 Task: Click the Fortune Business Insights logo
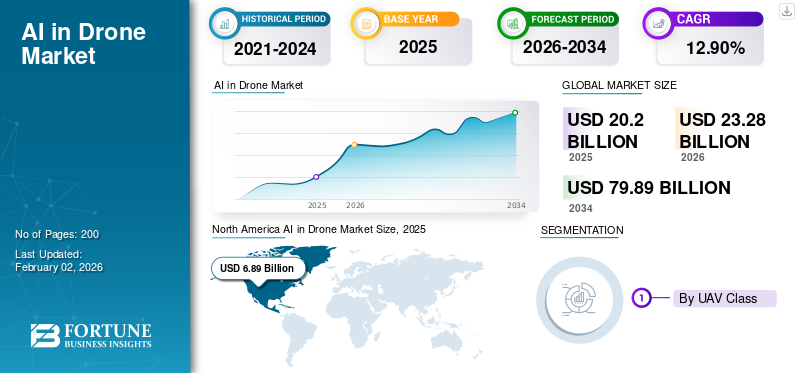[91, 336]
